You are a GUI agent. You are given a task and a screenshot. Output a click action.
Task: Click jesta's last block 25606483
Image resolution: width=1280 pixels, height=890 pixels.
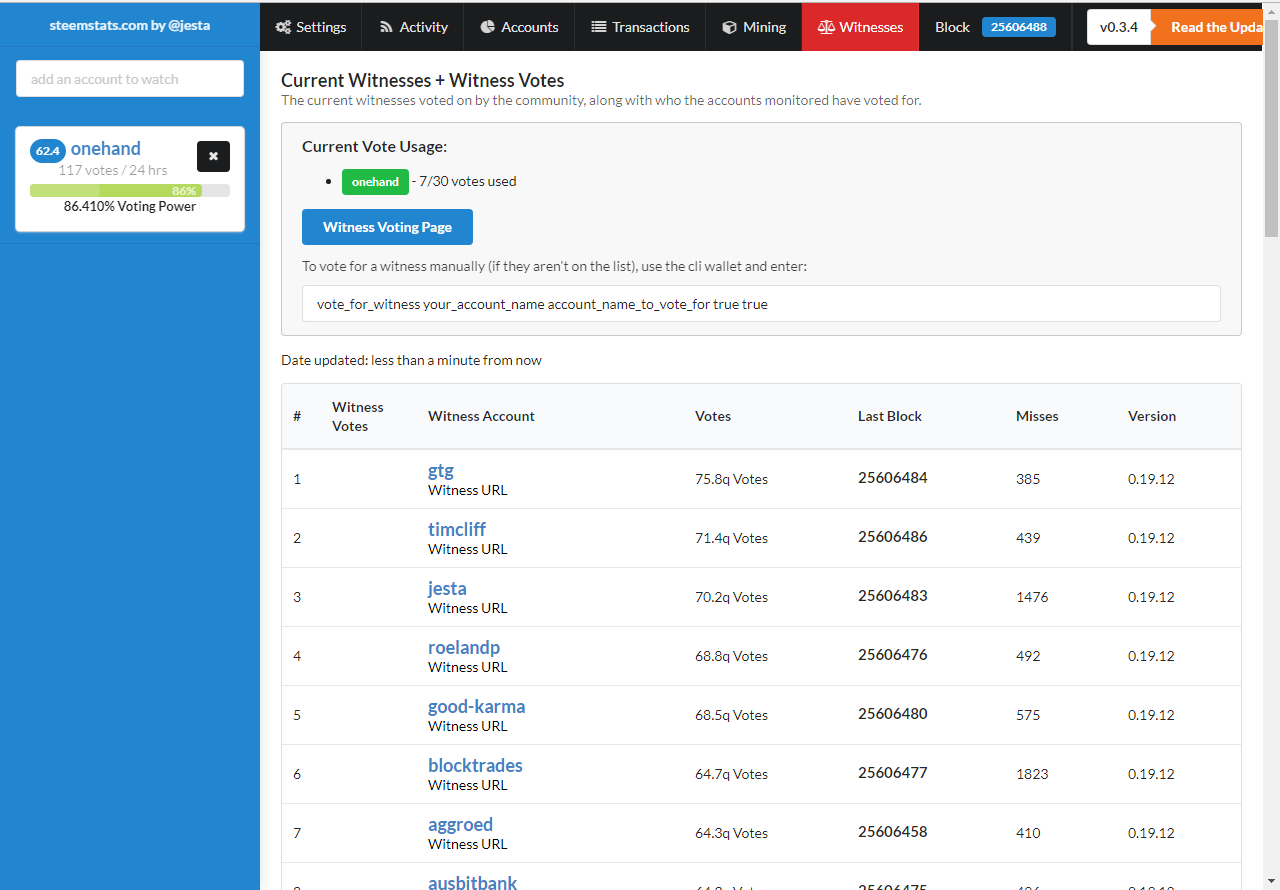coord(893,596)
